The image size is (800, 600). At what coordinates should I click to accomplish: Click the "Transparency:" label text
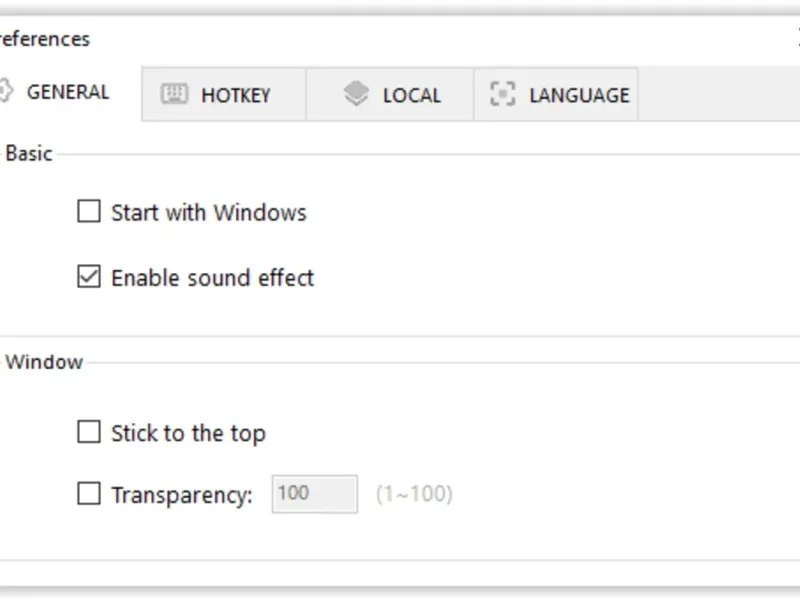click(182, 495)
